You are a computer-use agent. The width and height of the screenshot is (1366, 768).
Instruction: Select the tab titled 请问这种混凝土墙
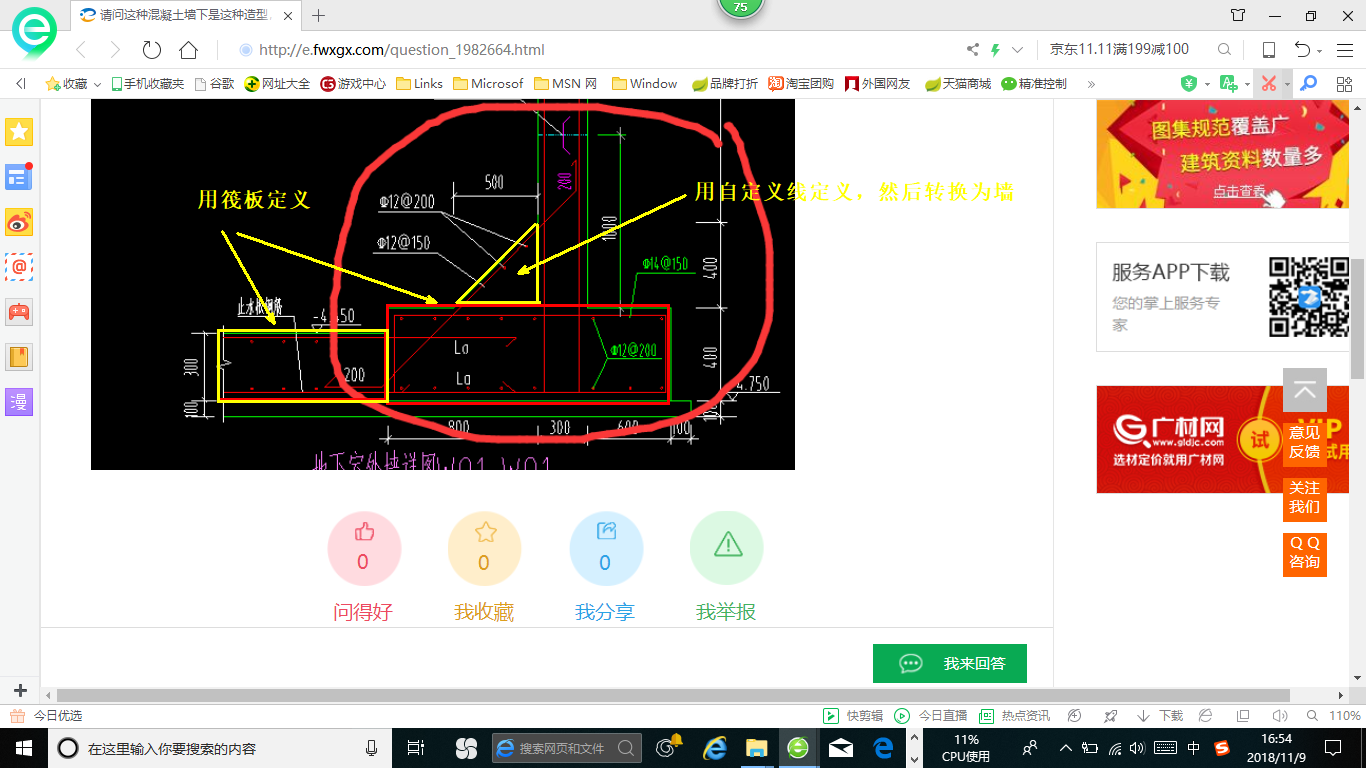coord(187,15)
